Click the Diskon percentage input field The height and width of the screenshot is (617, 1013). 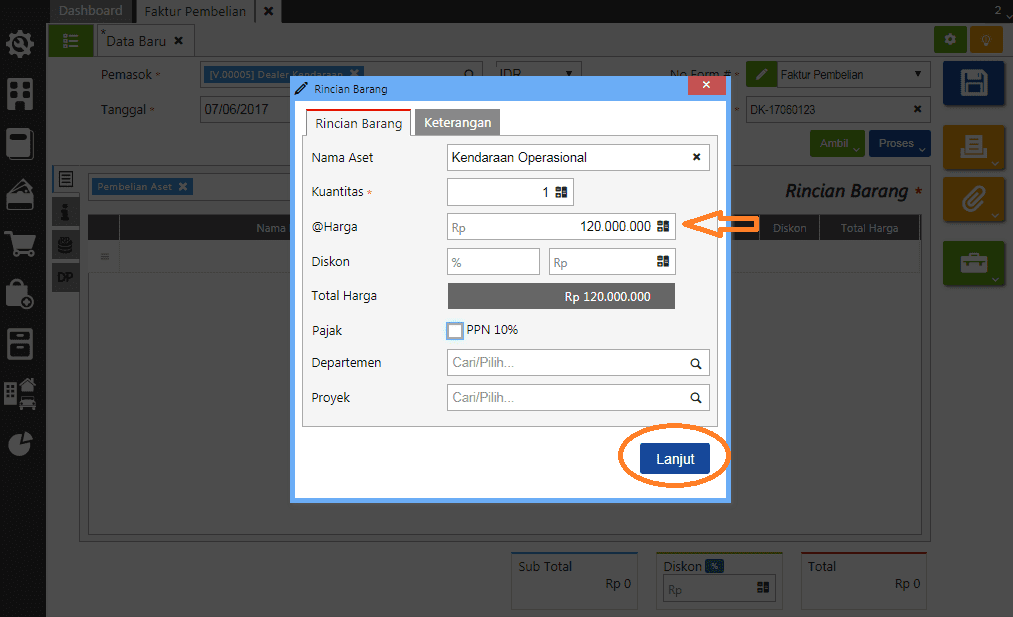pyautogui.click(x=492, y=261)
